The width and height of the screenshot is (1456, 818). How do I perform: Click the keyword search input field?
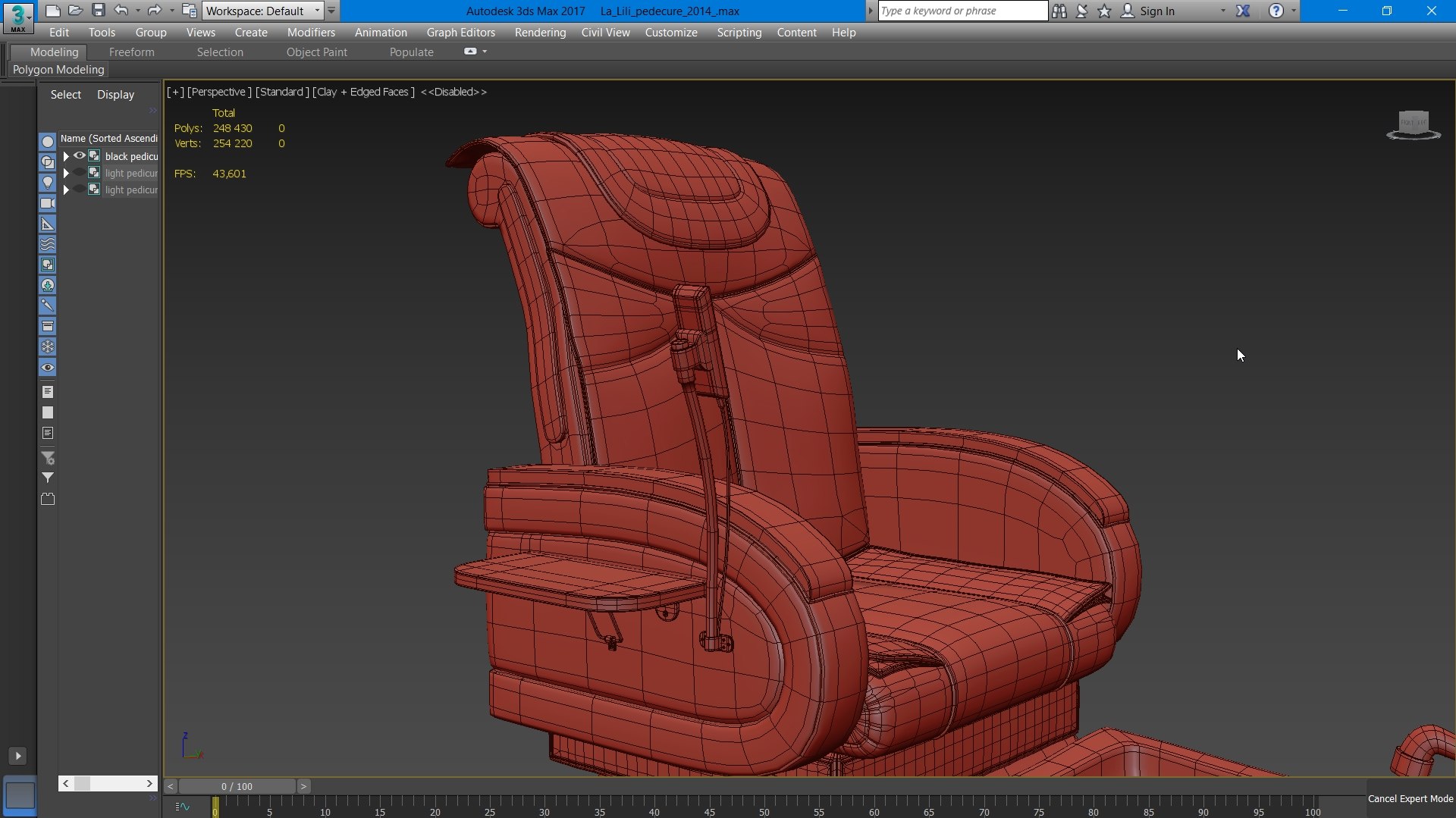coord(962,11)
